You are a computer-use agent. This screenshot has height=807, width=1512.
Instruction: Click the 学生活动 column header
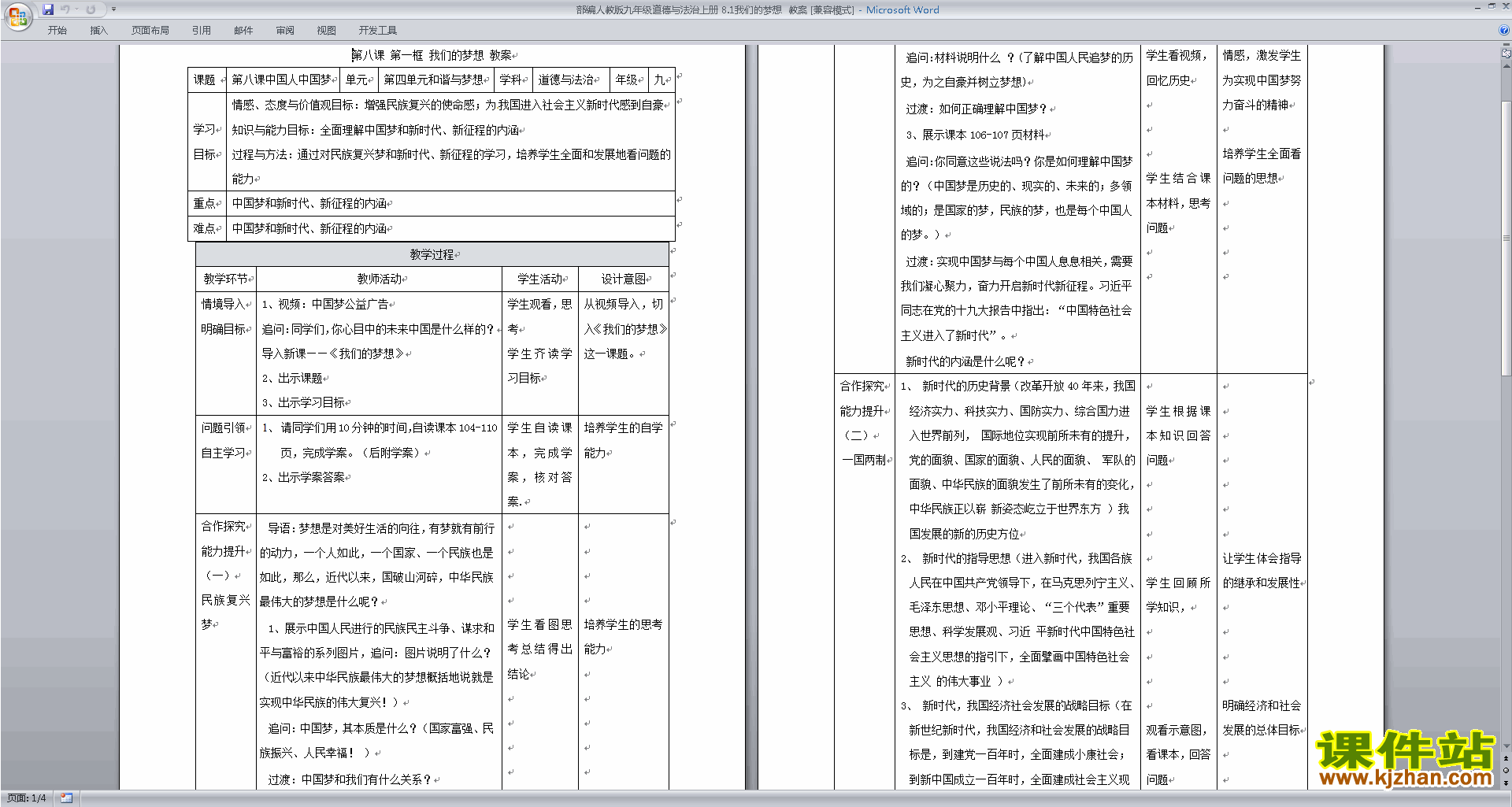540,279
